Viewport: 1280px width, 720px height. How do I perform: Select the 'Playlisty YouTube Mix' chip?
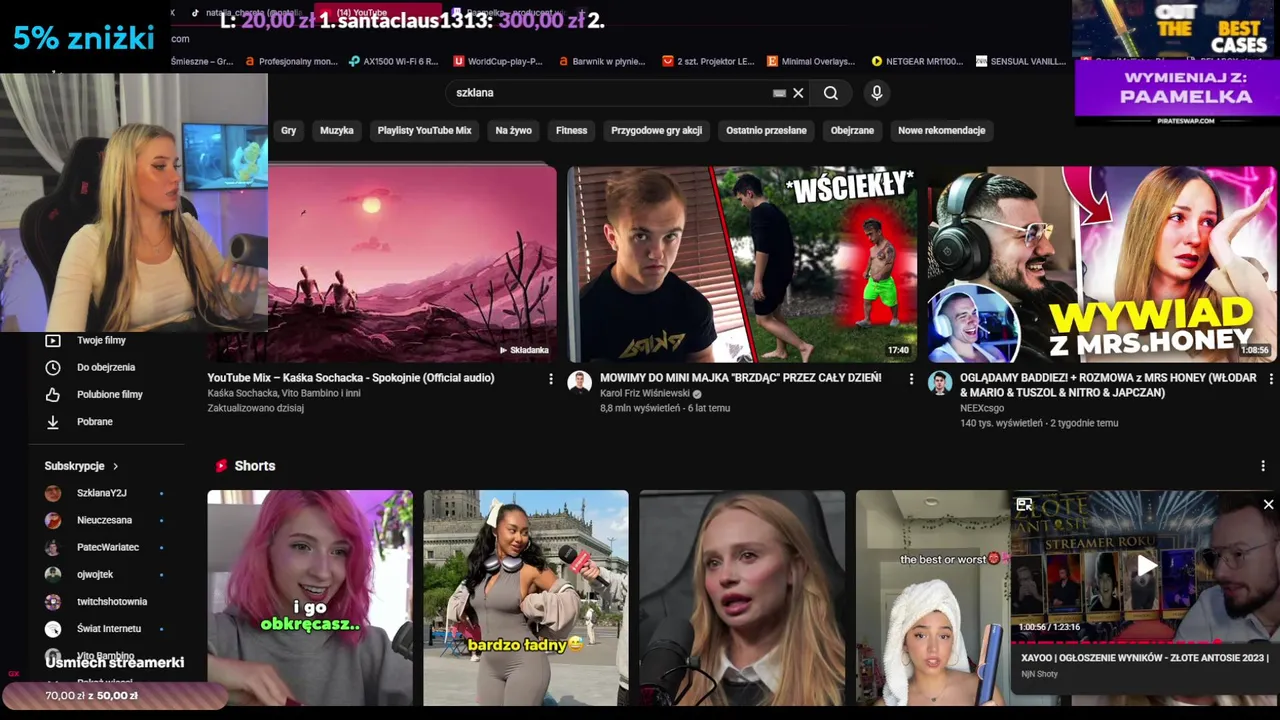[x=424, y=130]
